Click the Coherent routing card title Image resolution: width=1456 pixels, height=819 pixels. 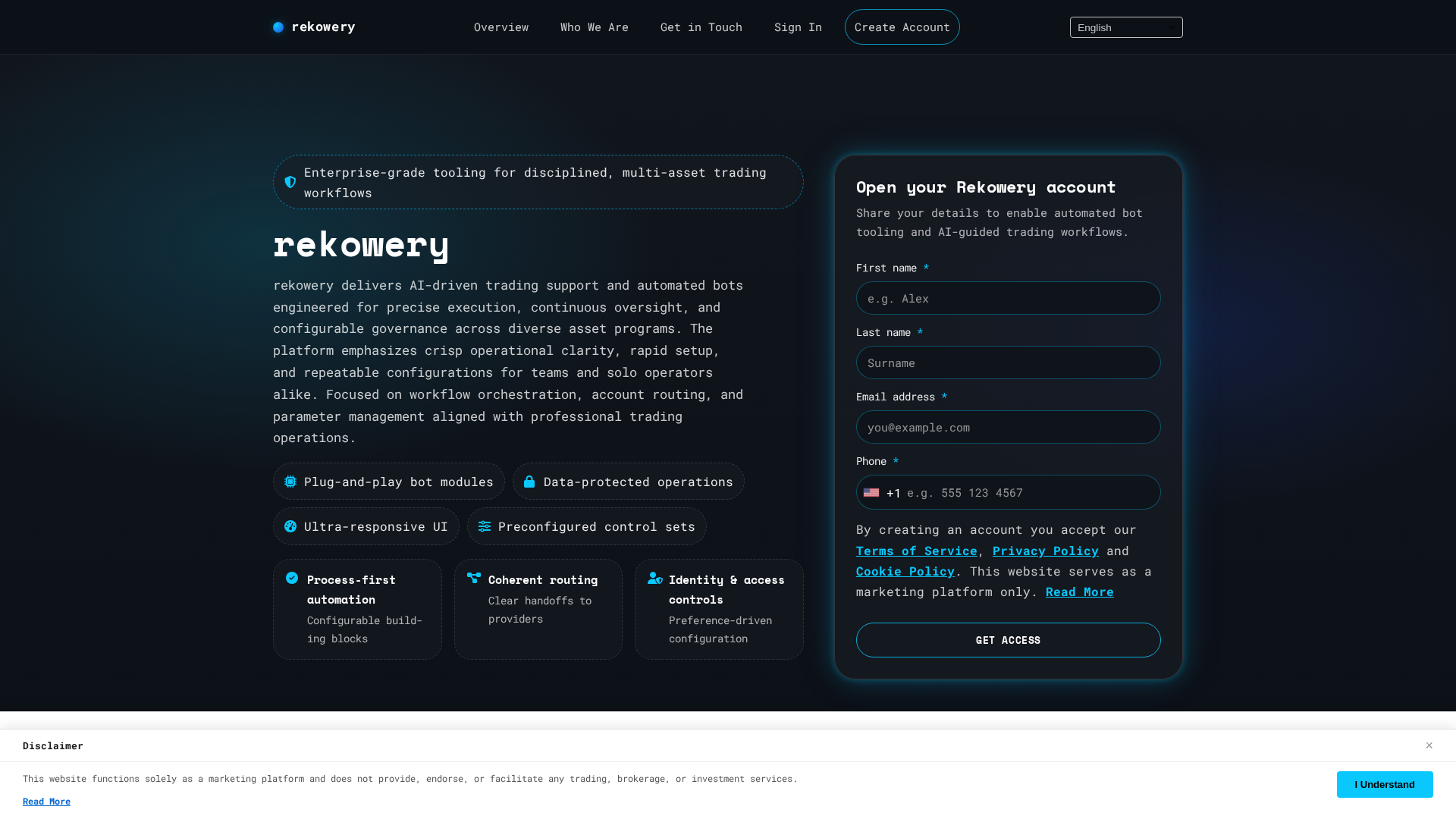(x=543, y=579)
